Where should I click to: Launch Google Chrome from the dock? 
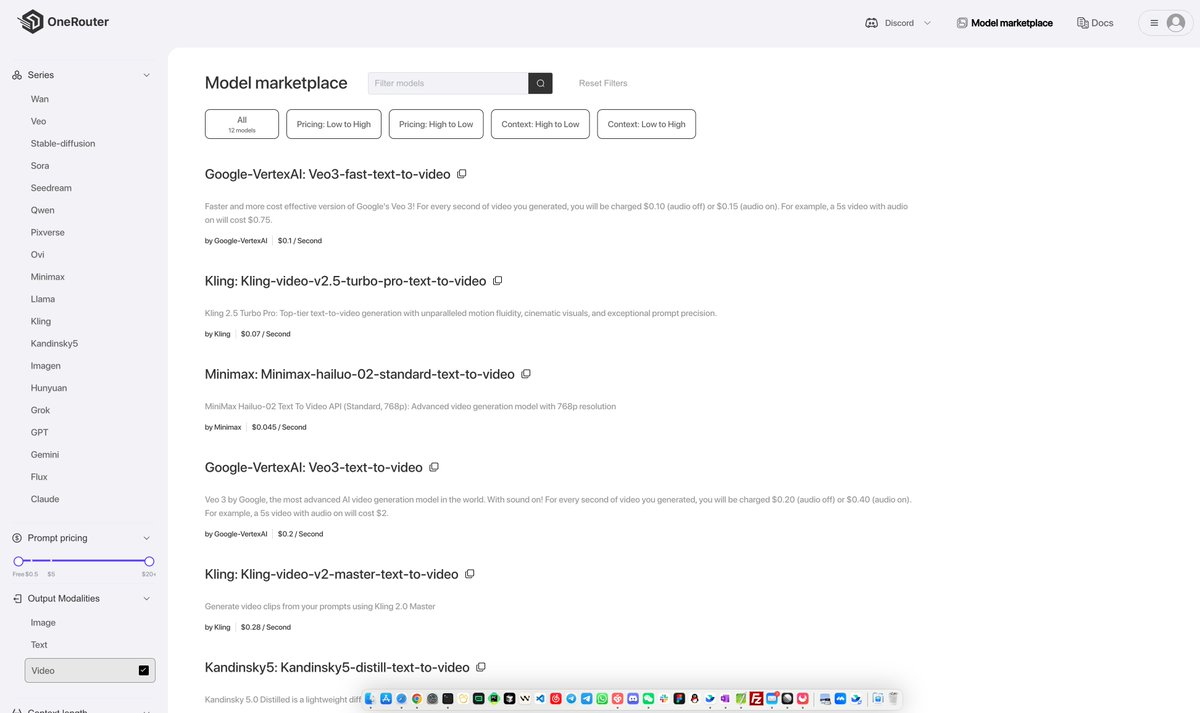(417, 698)
